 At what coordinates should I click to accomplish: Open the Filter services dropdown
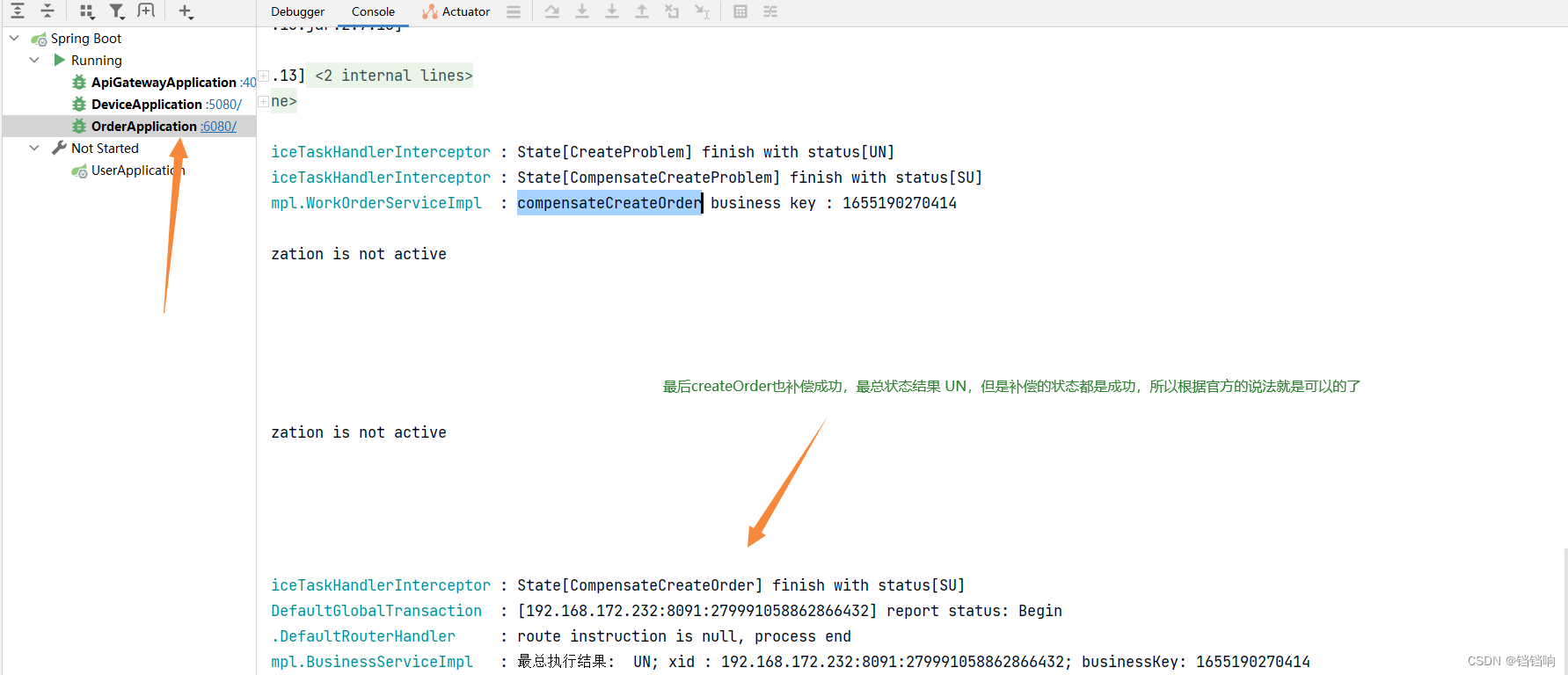point(117,11)
